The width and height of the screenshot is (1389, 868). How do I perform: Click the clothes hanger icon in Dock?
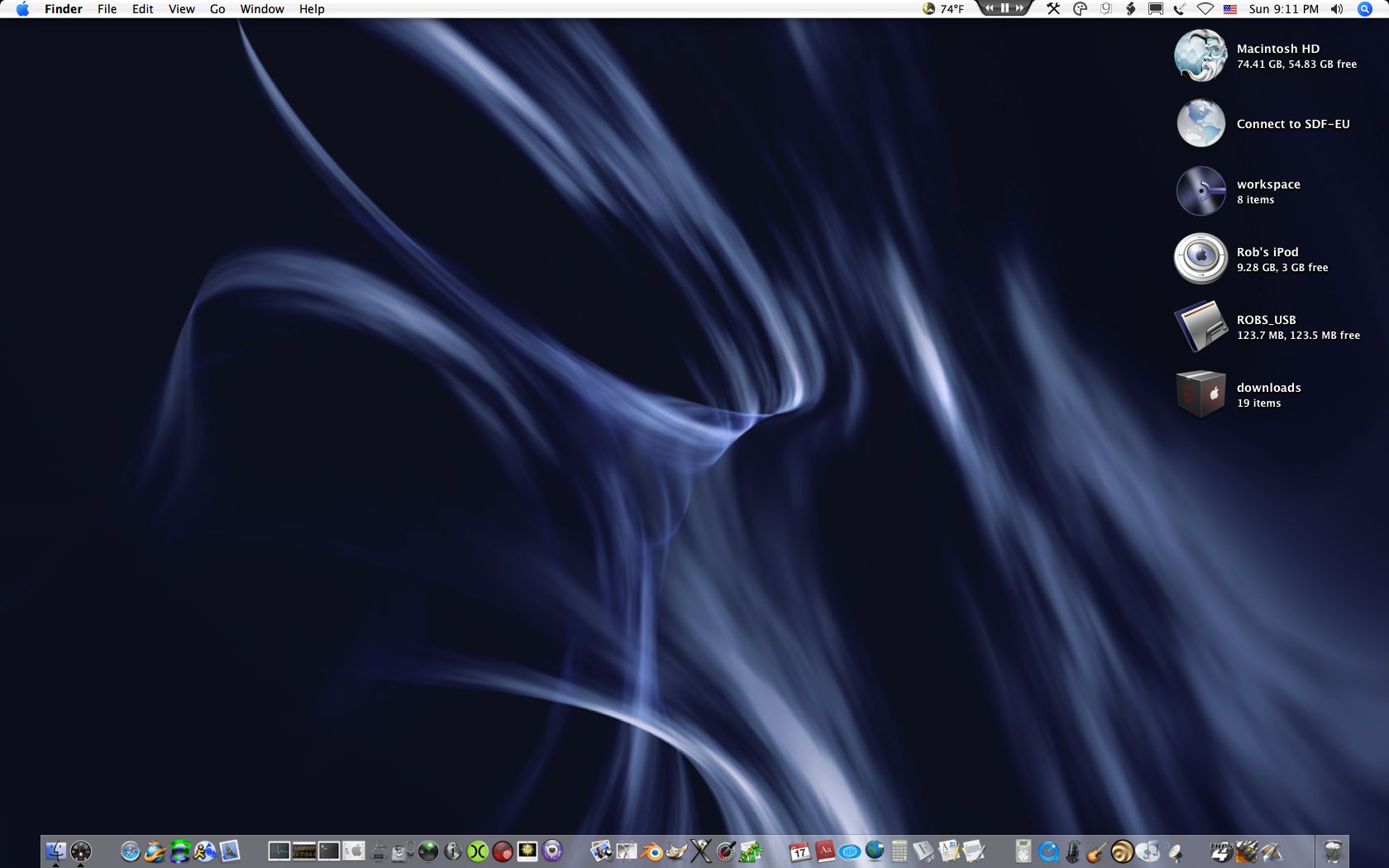[x=378, y=851]
